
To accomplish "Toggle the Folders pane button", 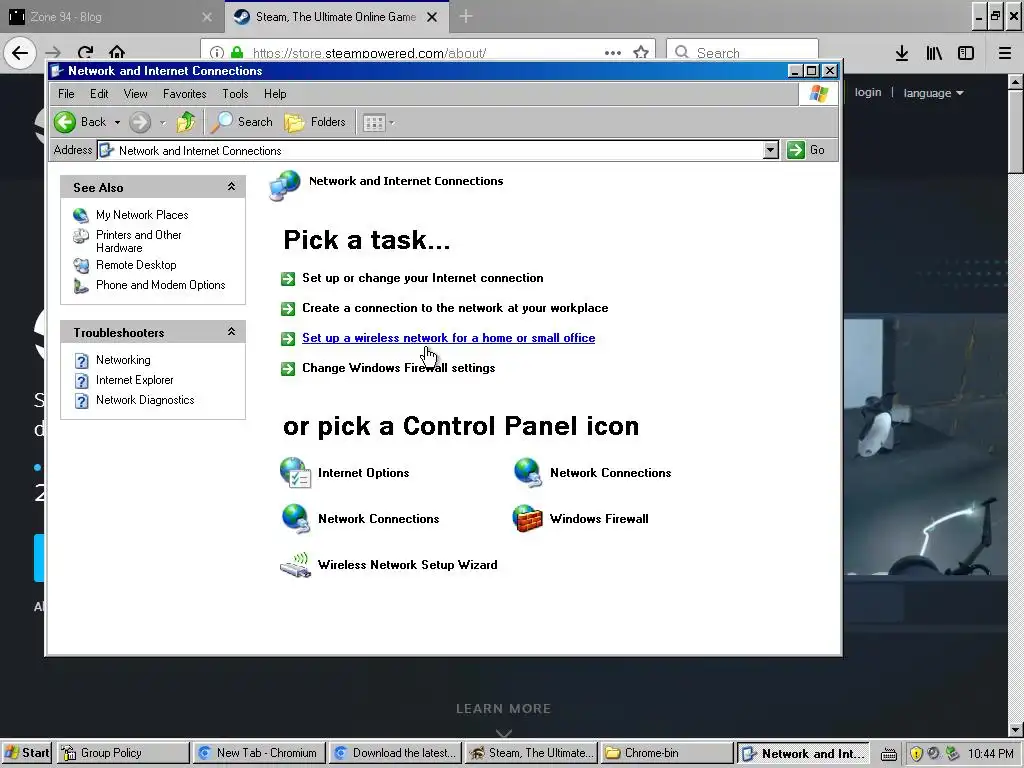I will point(315,122).
